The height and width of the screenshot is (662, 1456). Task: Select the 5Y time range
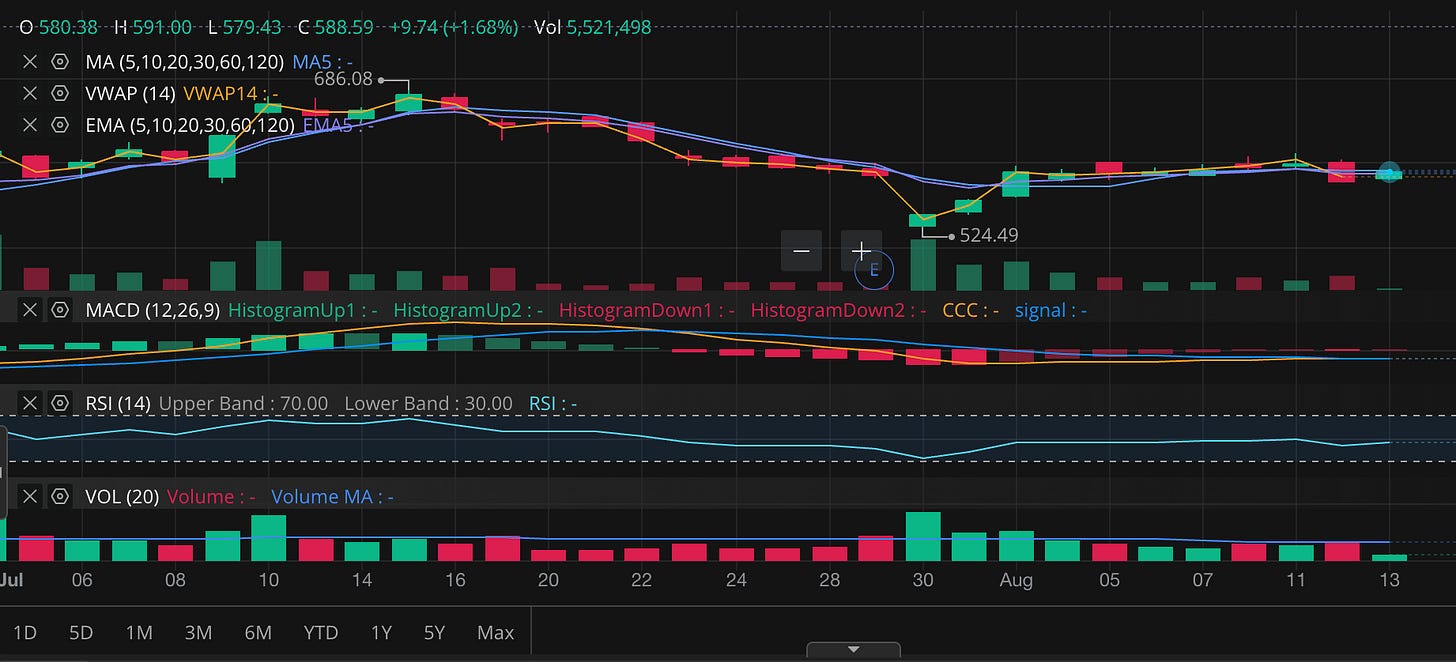coord(434,632)
